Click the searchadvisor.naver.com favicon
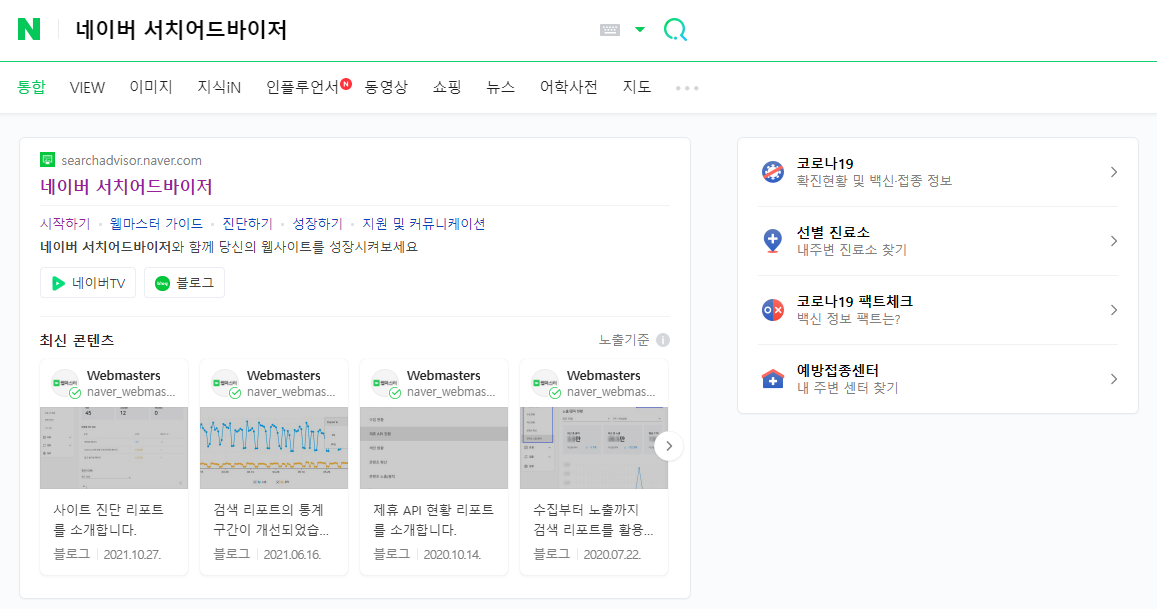The image size is (1157, 609). tap(47, 159)
